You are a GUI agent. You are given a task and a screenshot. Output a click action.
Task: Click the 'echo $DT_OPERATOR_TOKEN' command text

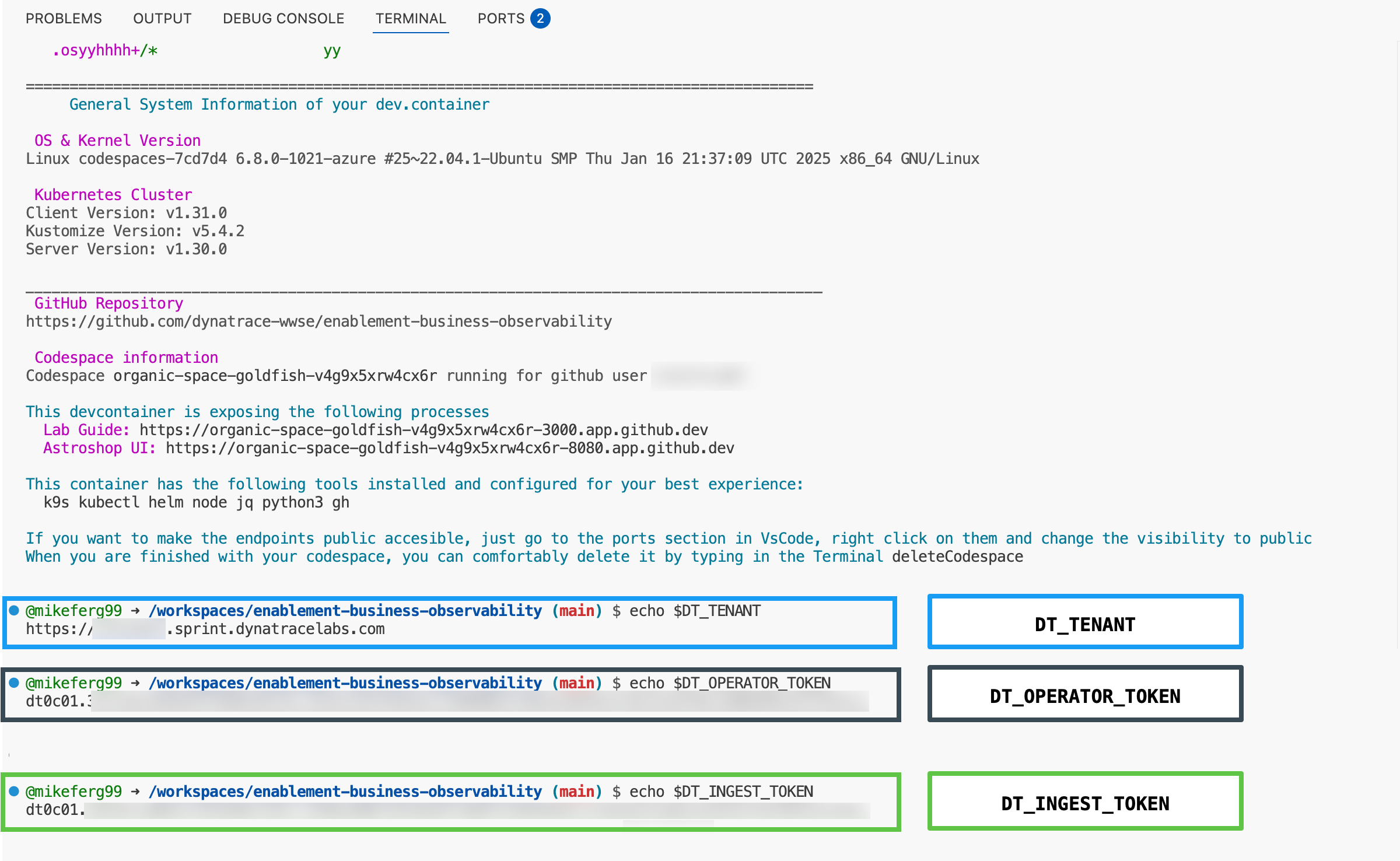click(730, 683)
